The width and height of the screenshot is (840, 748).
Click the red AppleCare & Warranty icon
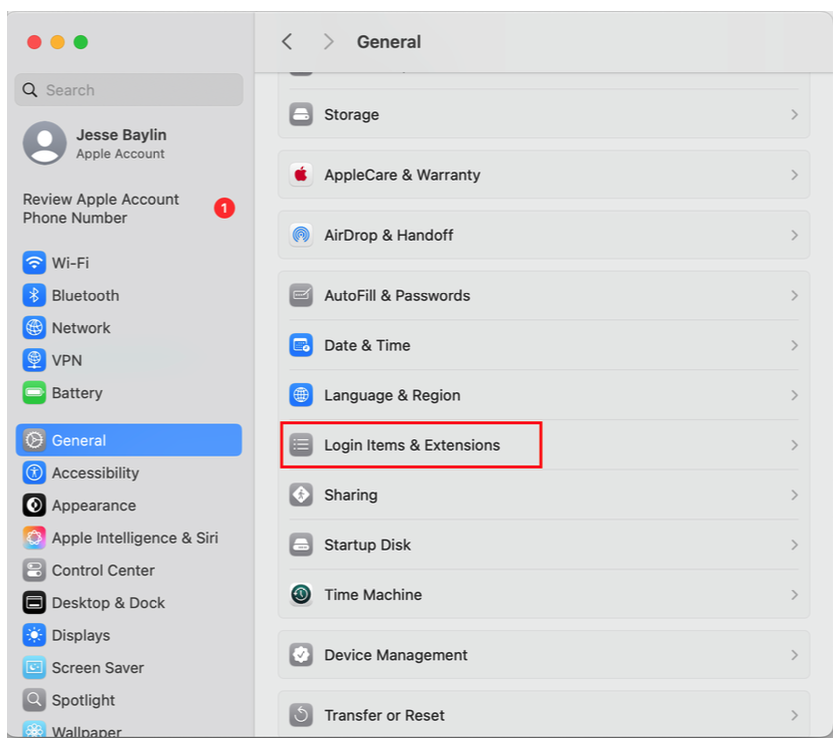click(301, 175)
